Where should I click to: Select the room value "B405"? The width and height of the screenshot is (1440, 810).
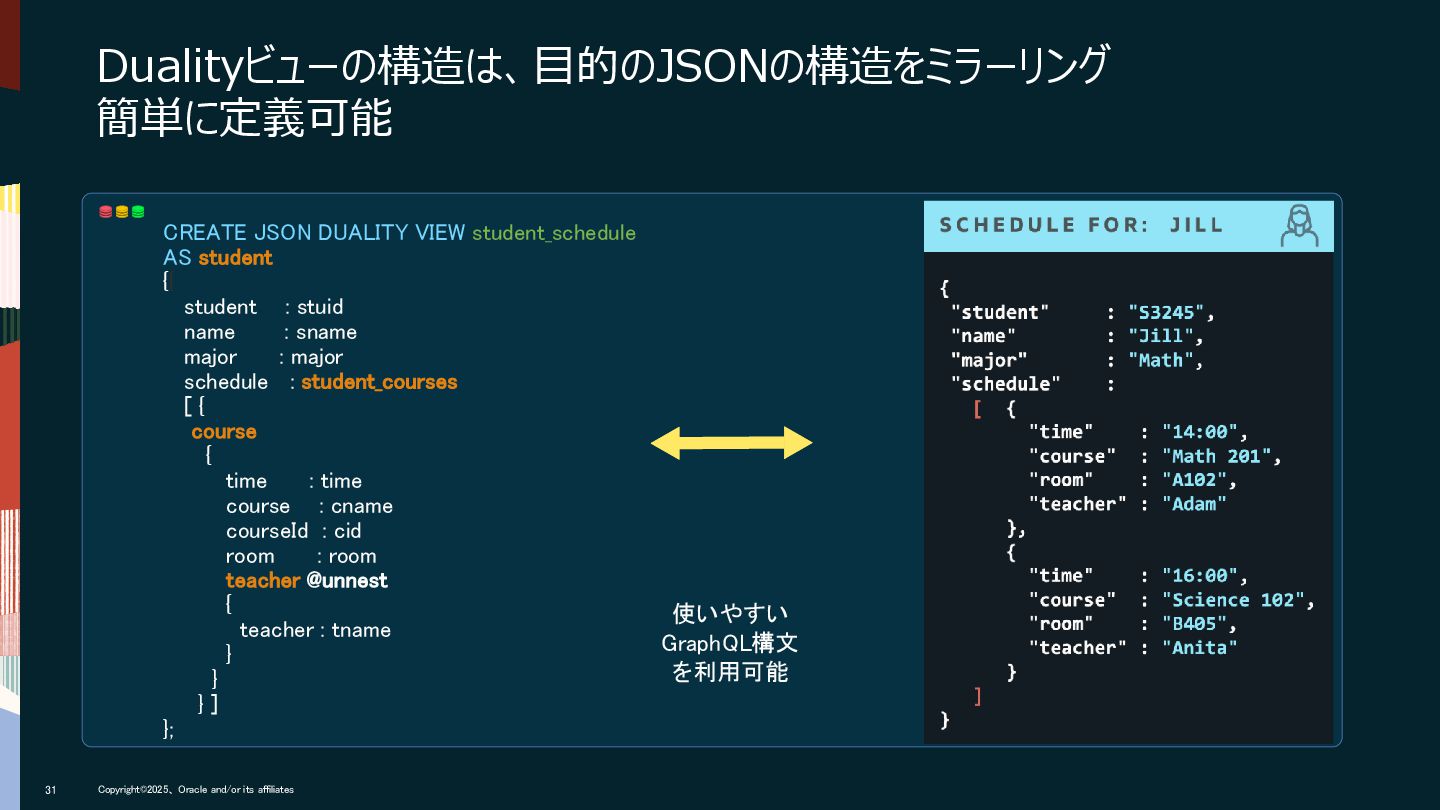point(1195,624)
